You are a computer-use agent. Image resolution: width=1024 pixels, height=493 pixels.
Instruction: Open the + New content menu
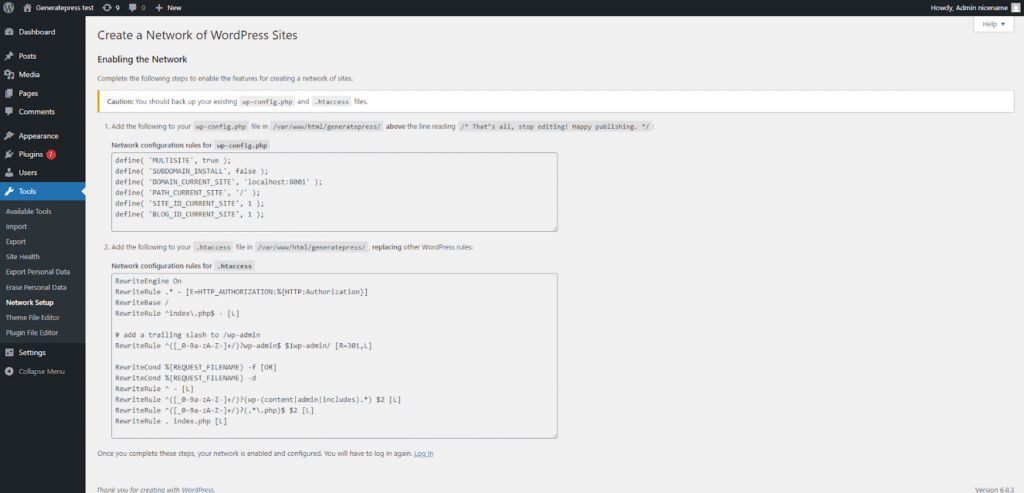168,7
